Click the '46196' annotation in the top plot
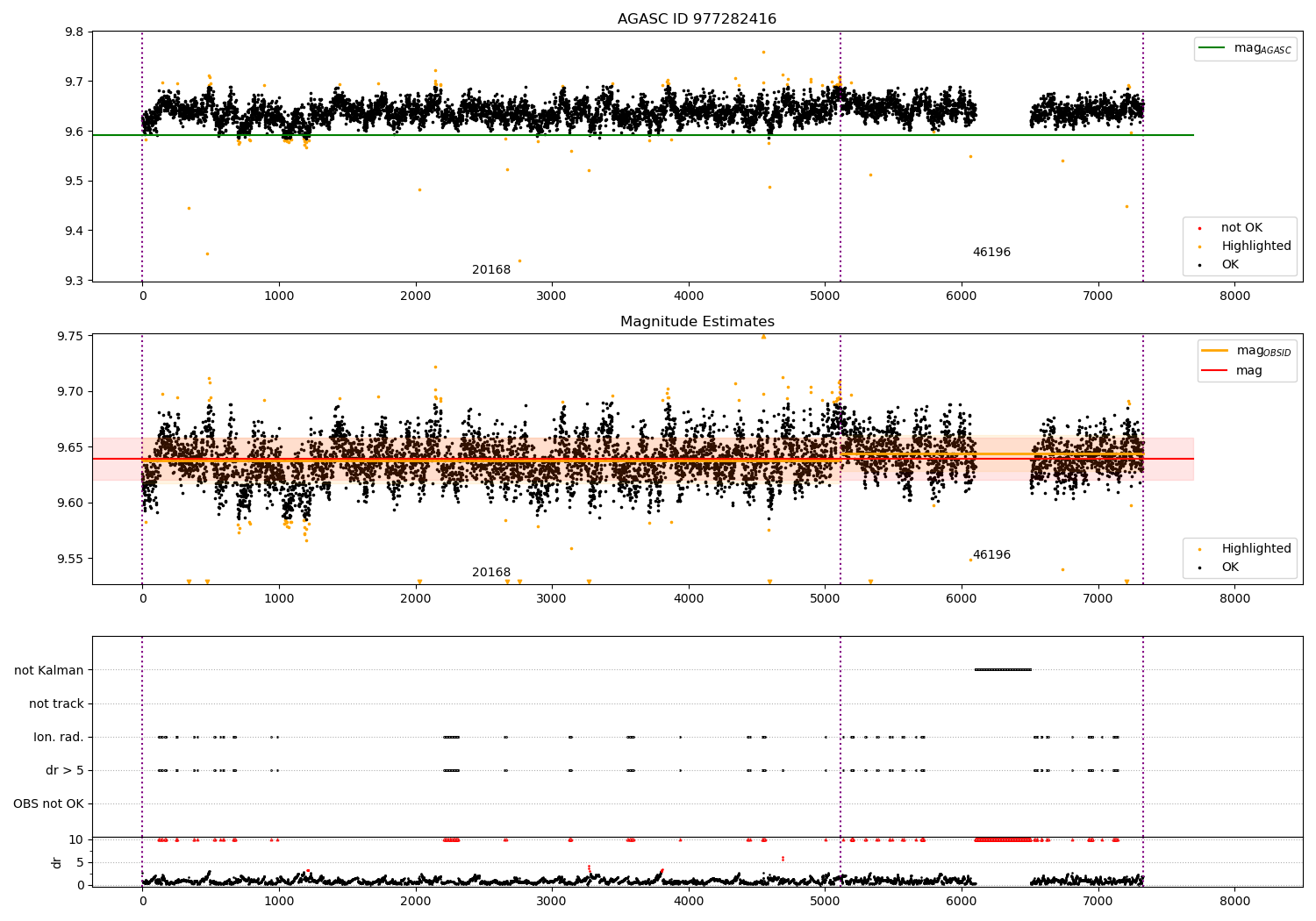Viewport: 1316px width, 921px height. point(991,253)
